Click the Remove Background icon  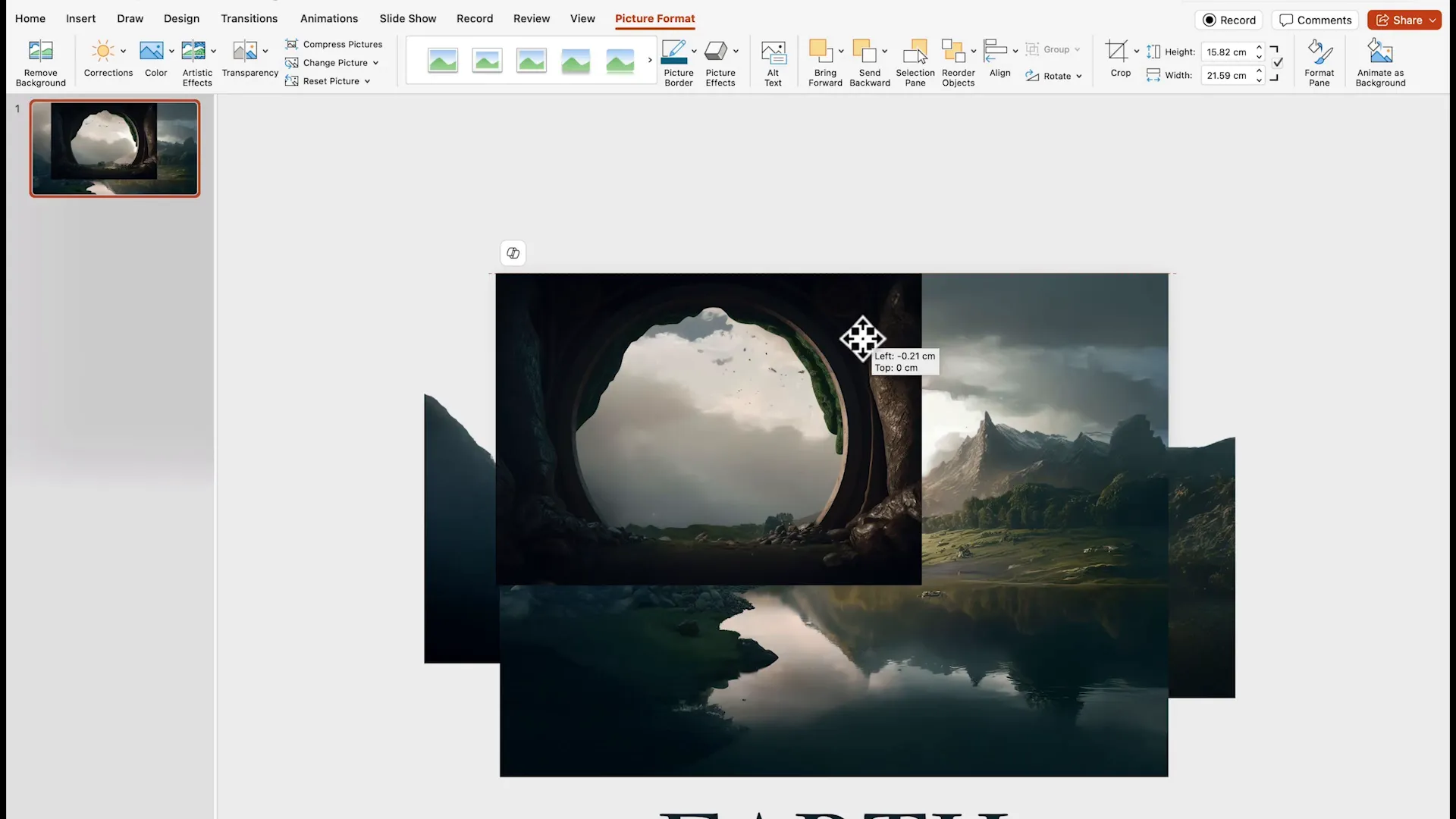[x=40, y=51]
